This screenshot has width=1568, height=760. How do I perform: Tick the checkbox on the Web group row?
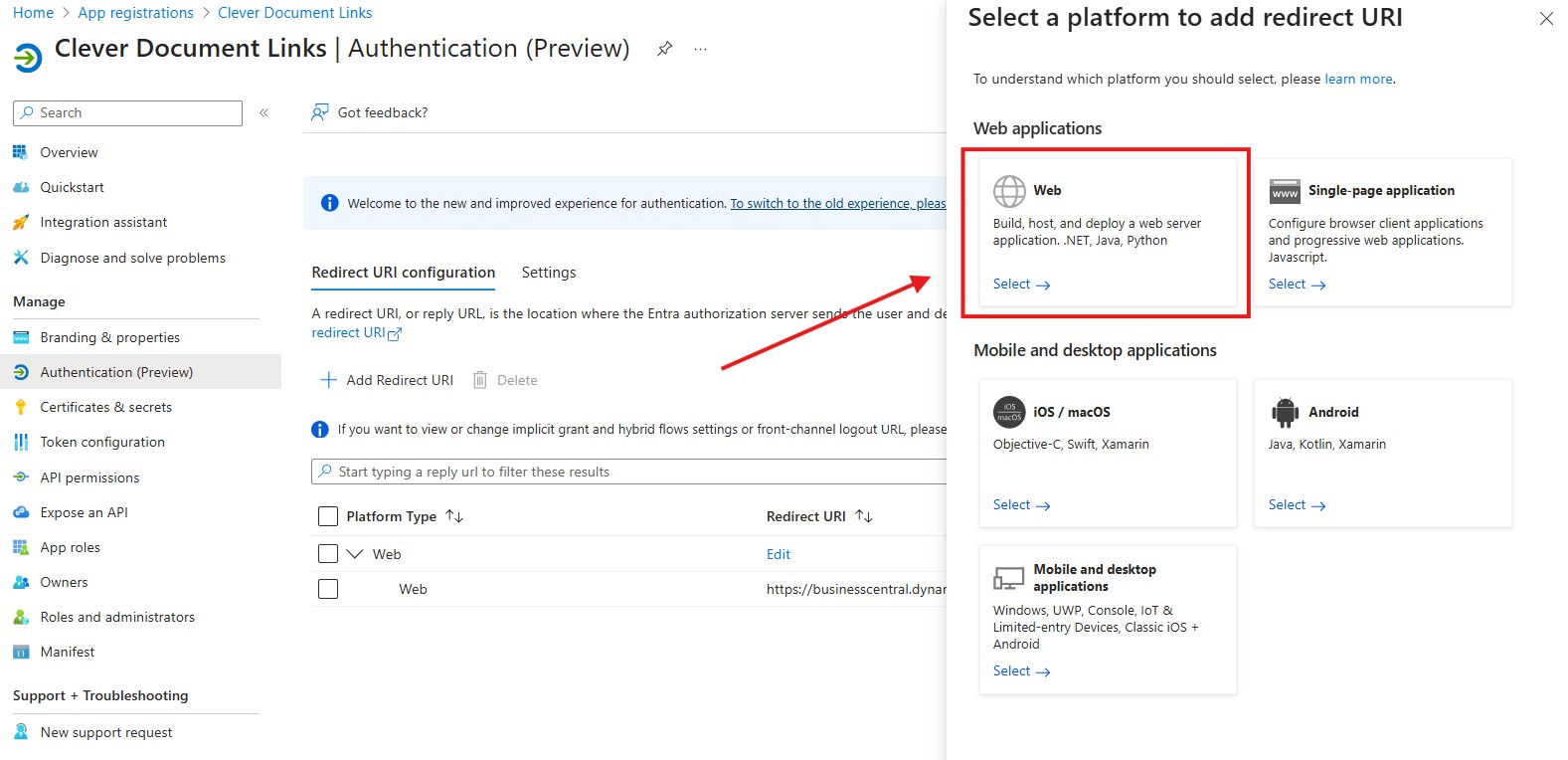(x=328, y=554)
